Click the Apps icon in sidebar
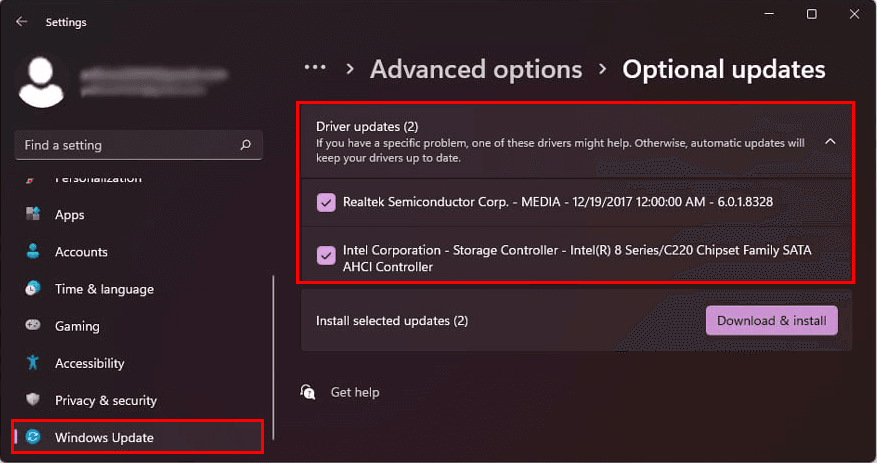Screen dimensions: 877x463 coord(33,215)
